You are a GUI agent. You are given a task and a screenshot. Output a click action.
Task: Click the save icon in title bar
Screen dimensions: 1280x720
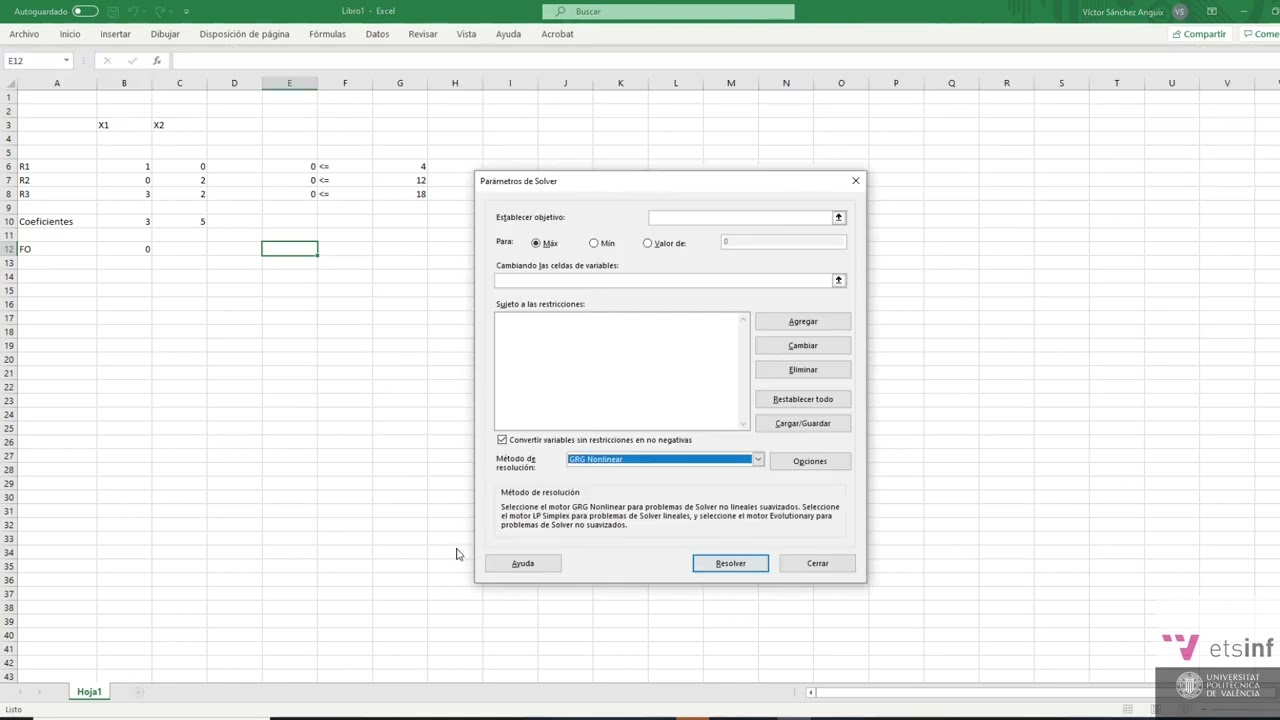click(113, 11)
